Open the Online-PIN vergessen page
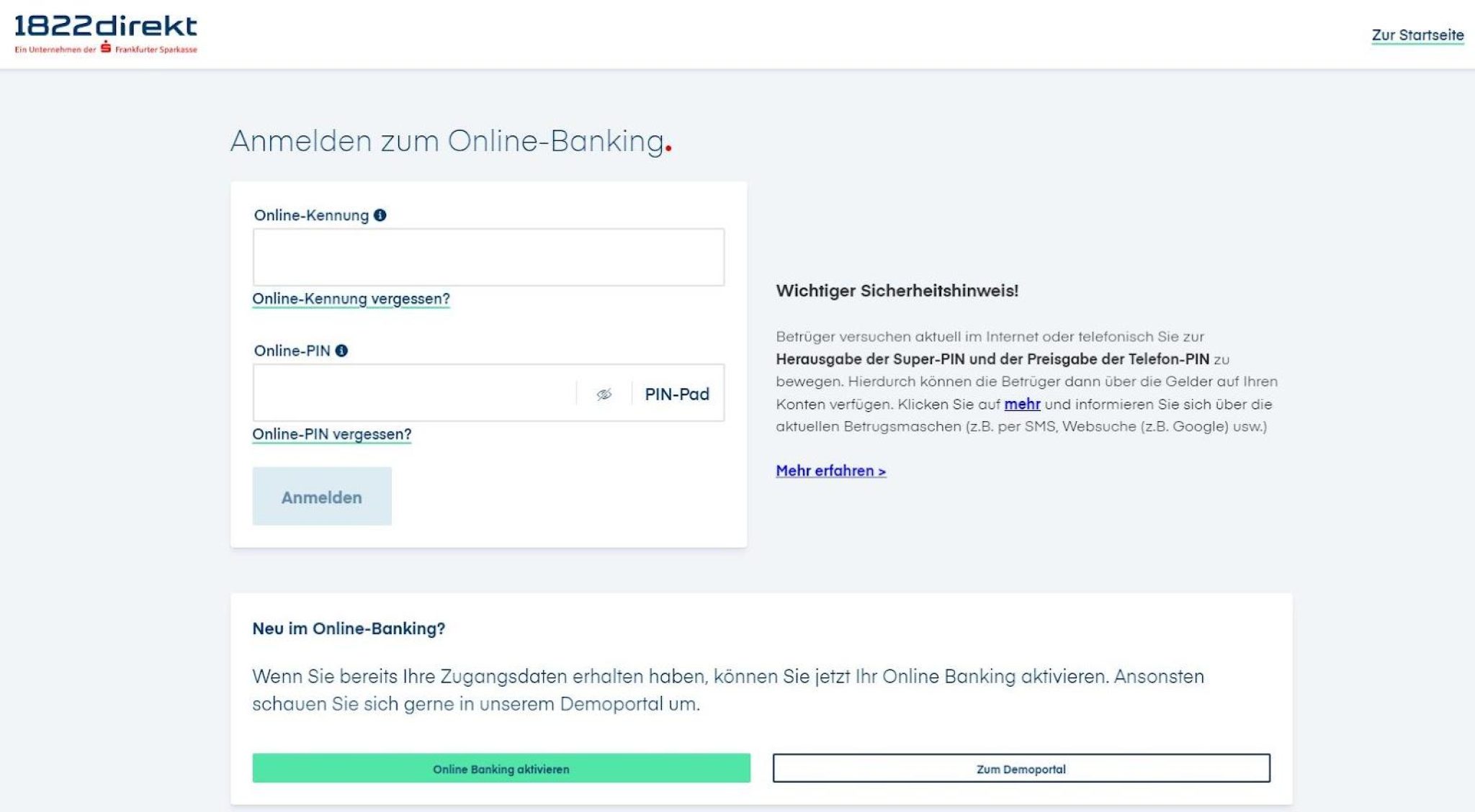The image size is (1475, 812). (x=331, y=434)
